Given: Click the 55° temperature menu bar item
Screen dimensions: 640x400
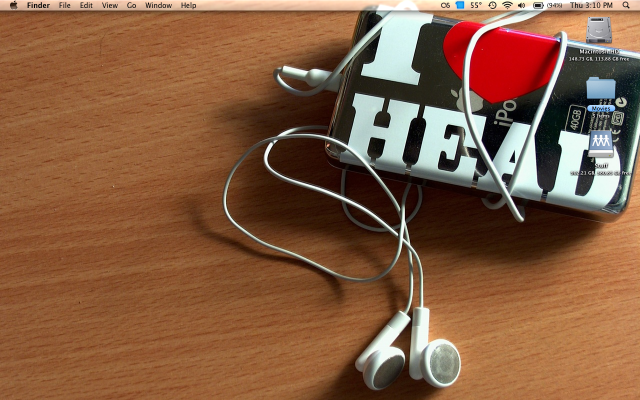Looking at the screenshot, I should [x=476, y=5].
